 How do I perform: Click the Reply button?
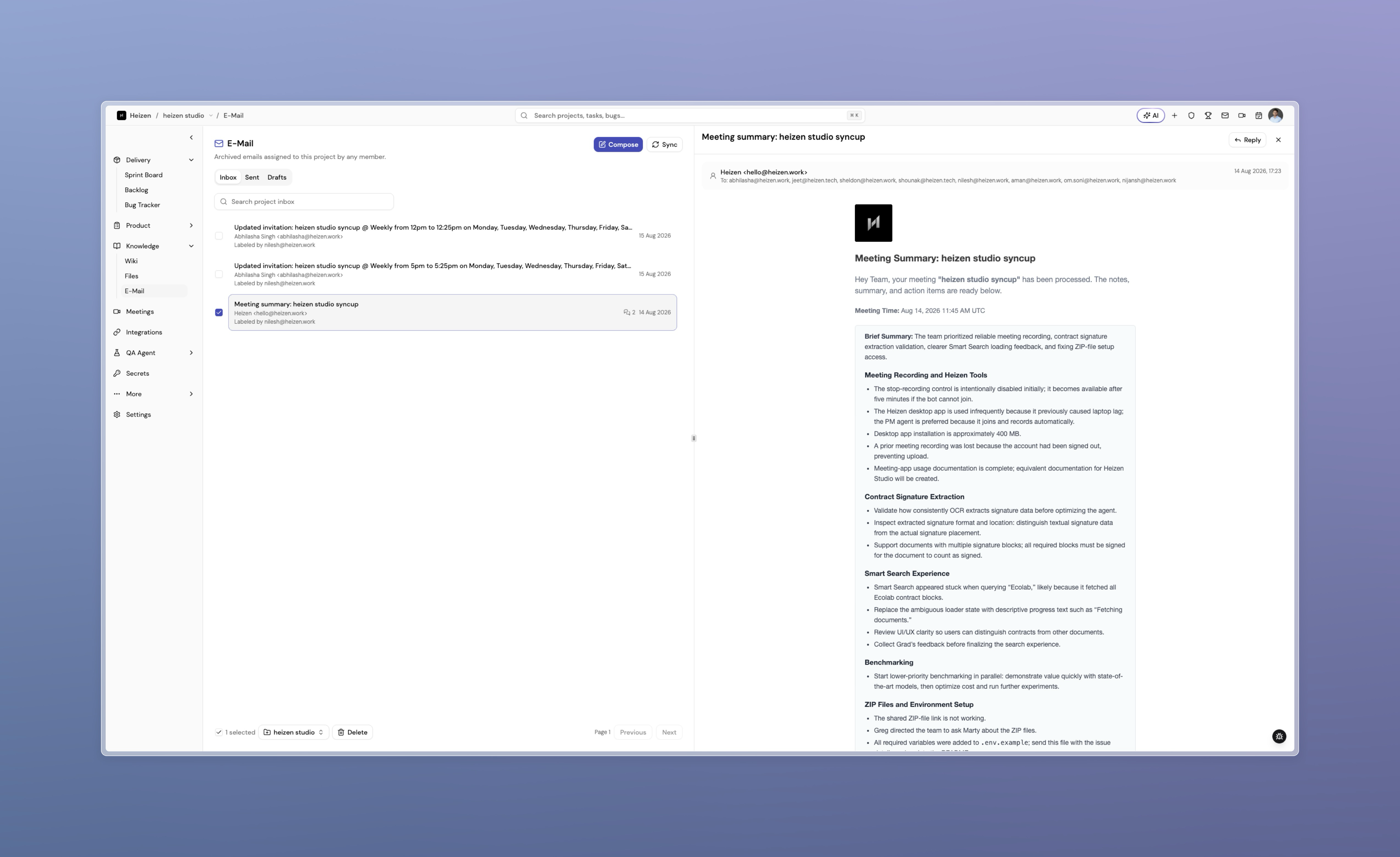point(1247,140)
